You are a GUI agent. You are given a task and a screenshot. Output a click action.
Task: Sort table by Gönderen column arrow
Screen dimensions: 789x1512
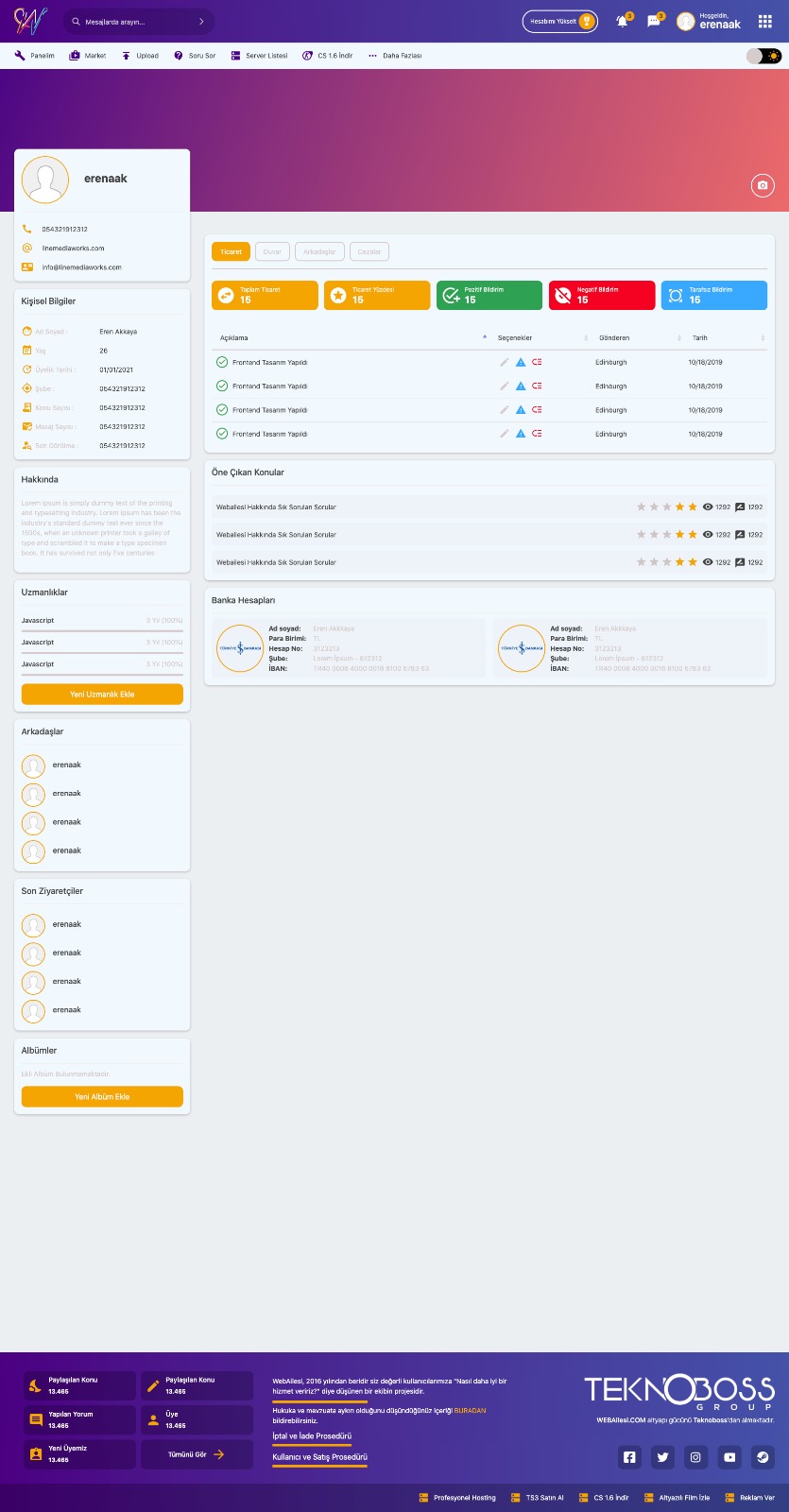tap(678, 337)
